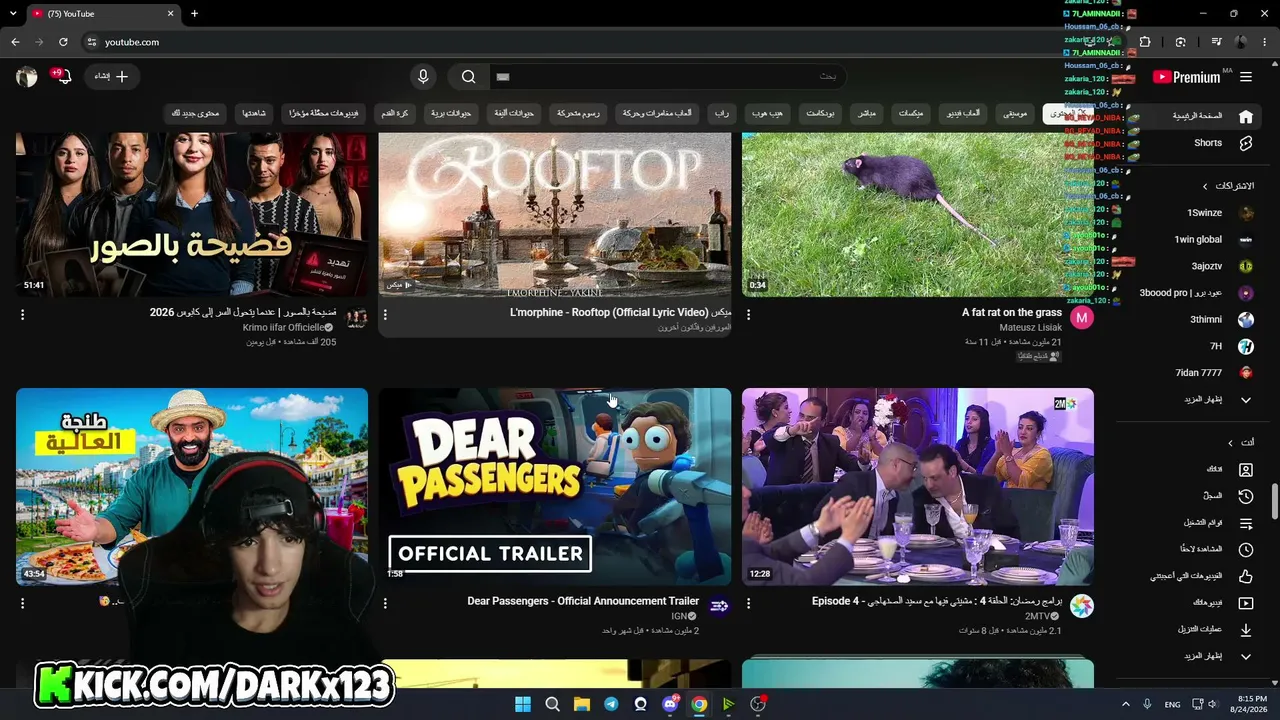The image size is (1280, 720).
Task: Select the Music filter chip
Action: point(1015,114)
